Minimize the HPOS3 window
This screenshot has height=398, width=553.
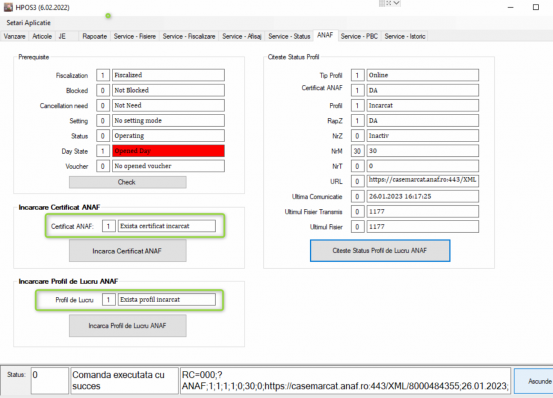coord(511,7)
